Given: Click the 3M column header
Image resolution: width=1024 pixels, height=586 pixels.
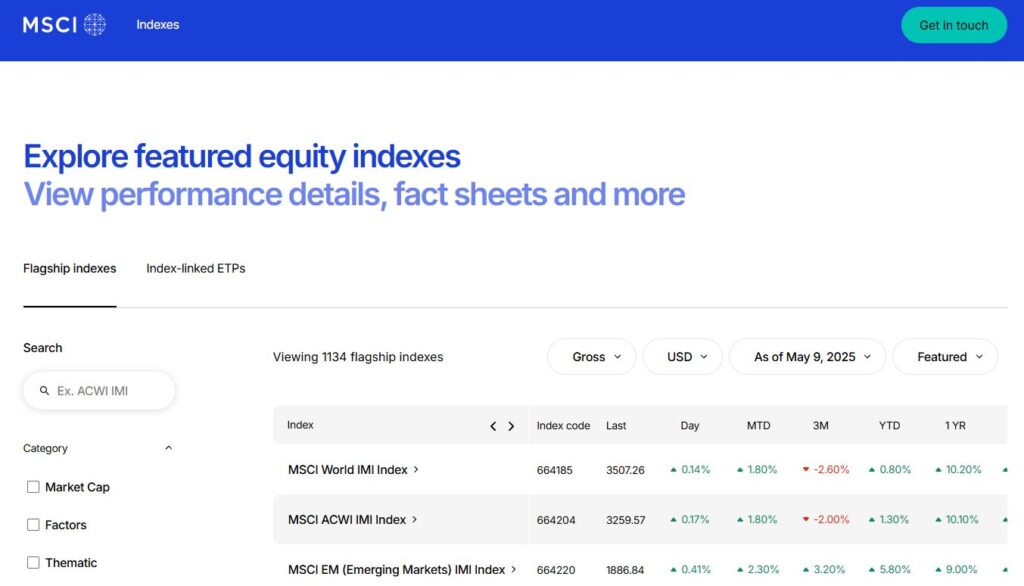Looking at the screenshot, I should 821,426.
